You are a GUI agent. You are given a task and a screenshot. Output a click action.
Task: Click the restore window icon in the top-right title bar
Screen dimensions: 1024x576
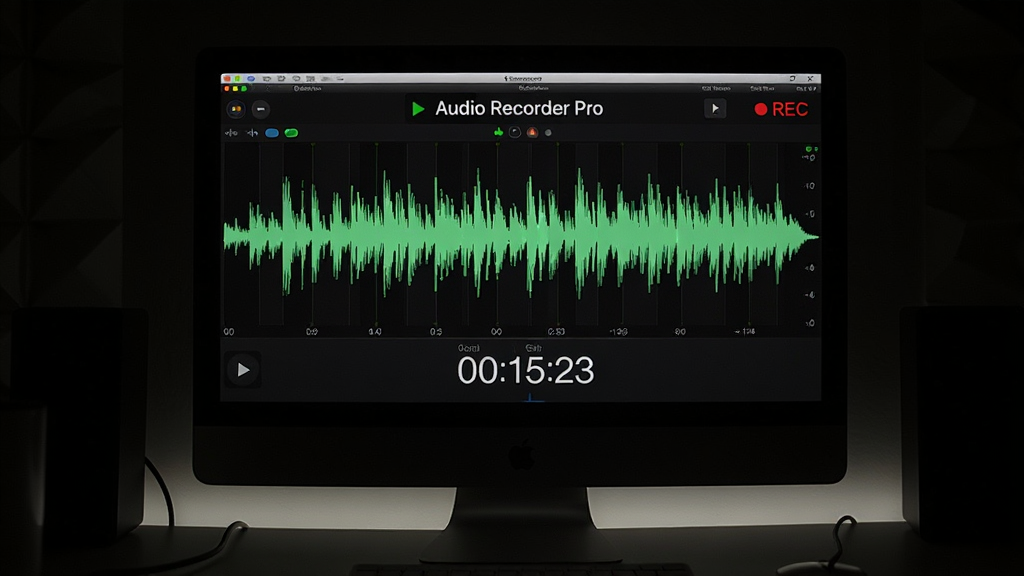pyautogui.click(x=792, y=78)
